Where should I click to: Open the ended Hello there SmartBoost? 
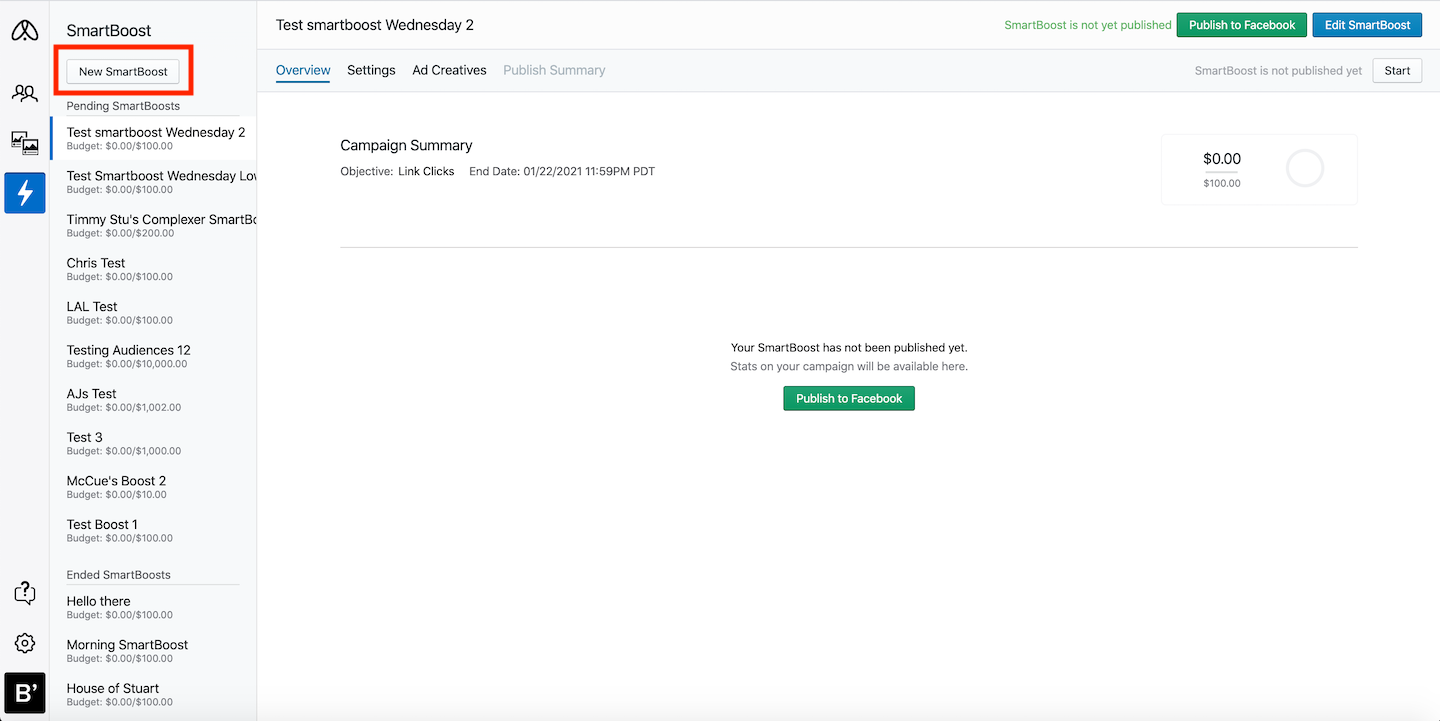point(153,607)
